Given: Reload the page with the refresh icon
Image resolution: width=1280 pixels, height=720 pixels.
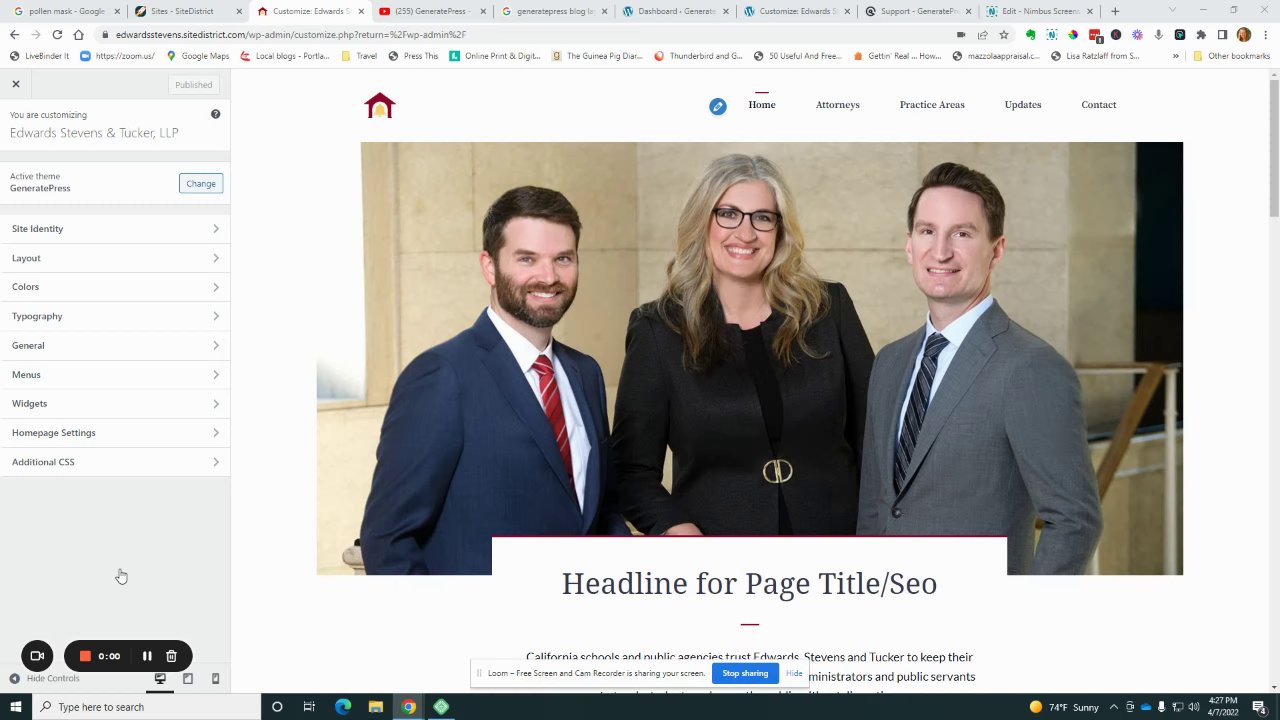Looking at the screenshot, I should [x=57, y=34].
